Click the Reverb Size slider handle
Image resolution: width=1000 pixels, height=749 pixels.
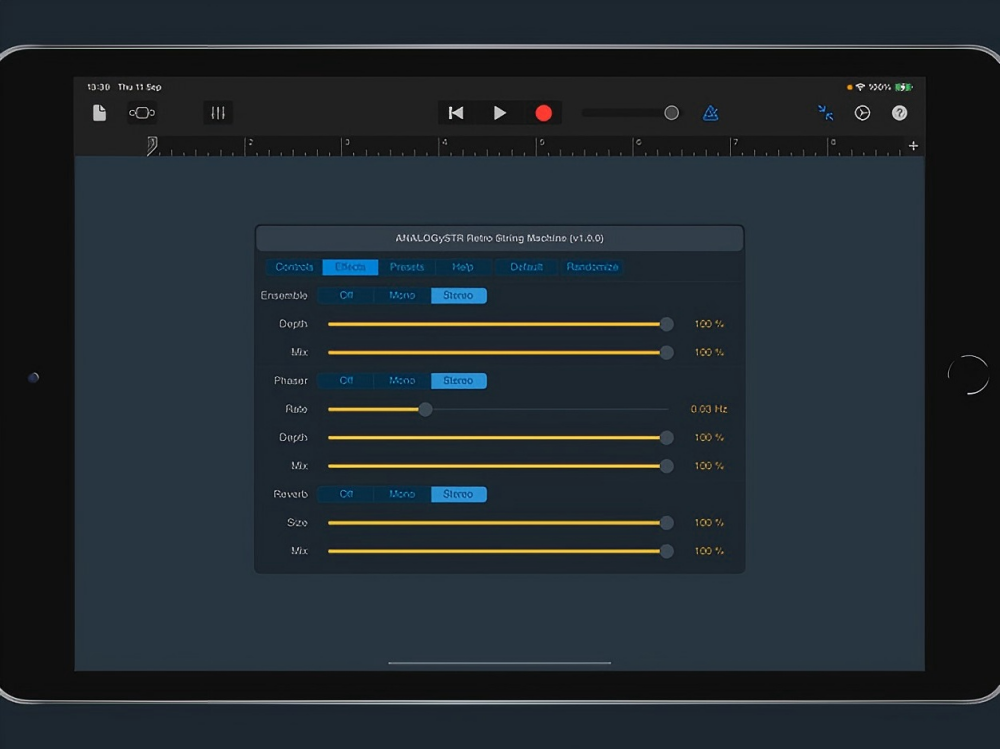click(x=666, y=523)
